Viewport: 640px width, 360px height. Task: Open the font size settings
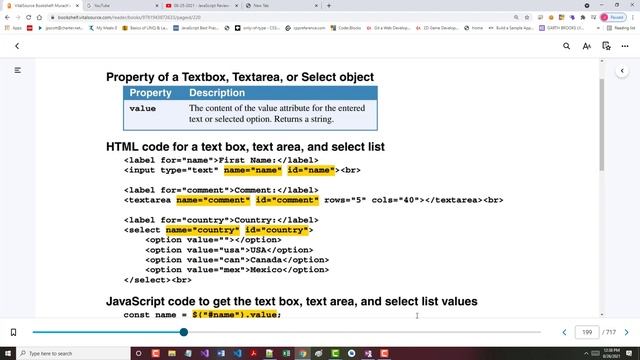point(587,46)
